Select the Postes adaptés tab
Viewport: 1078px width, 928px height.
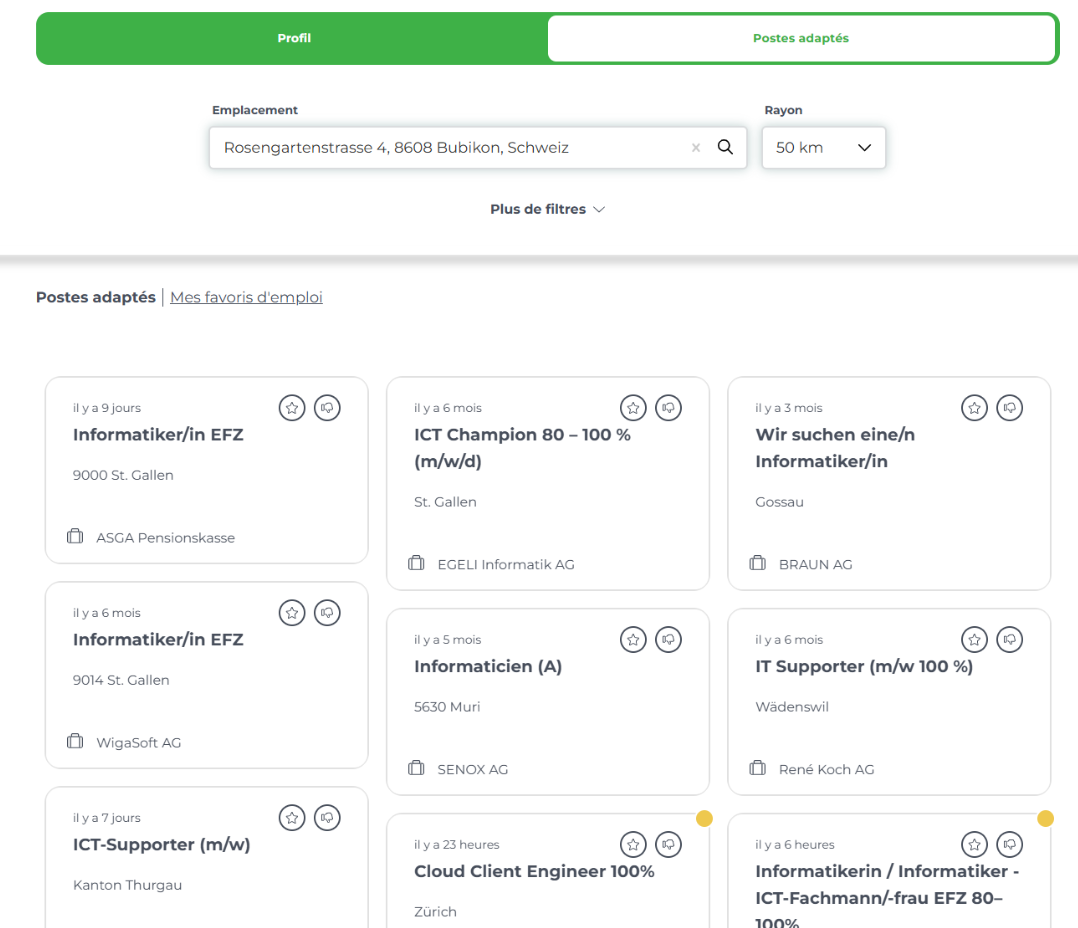(800, 39)
